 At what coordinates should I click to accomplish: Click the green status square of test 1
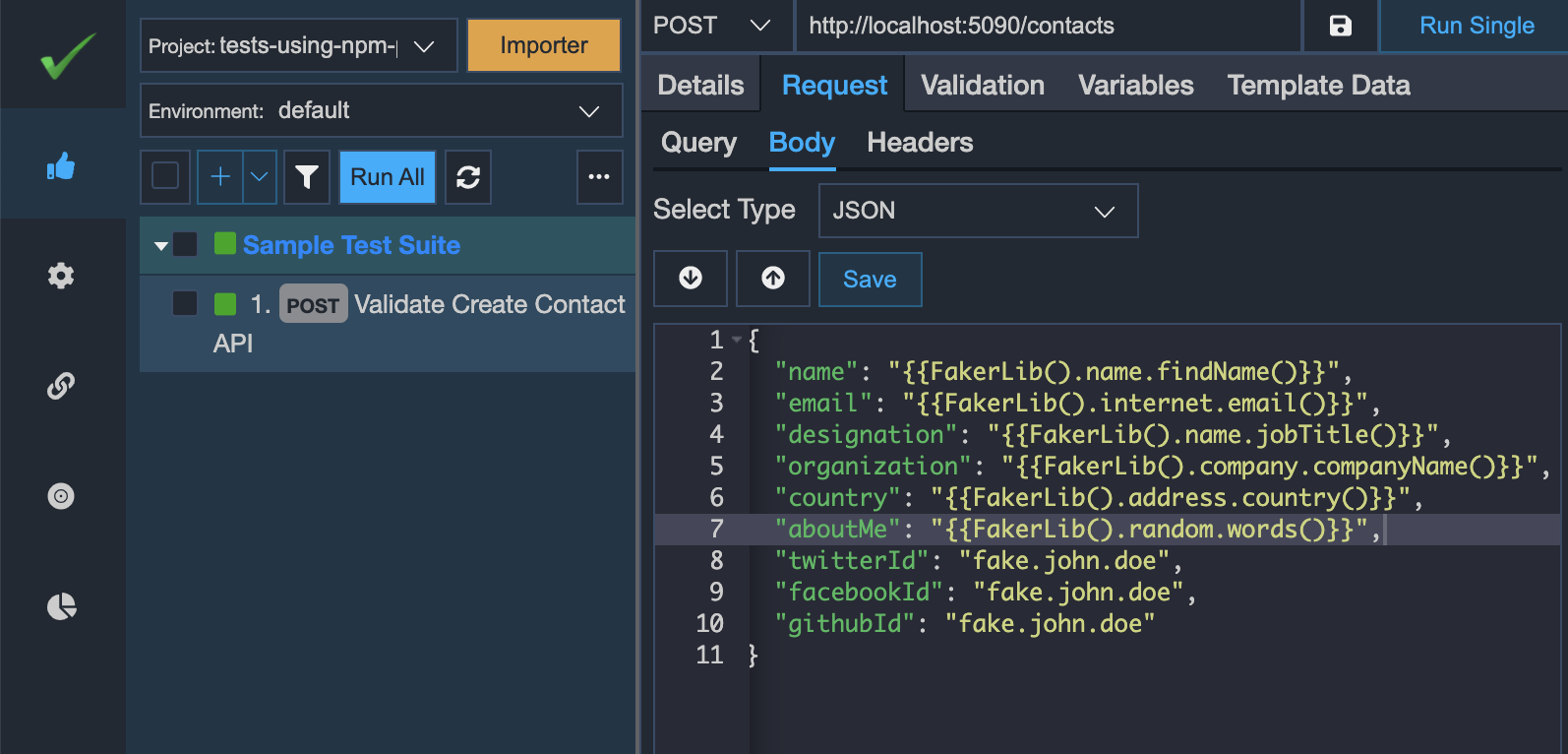pos(225,304)
